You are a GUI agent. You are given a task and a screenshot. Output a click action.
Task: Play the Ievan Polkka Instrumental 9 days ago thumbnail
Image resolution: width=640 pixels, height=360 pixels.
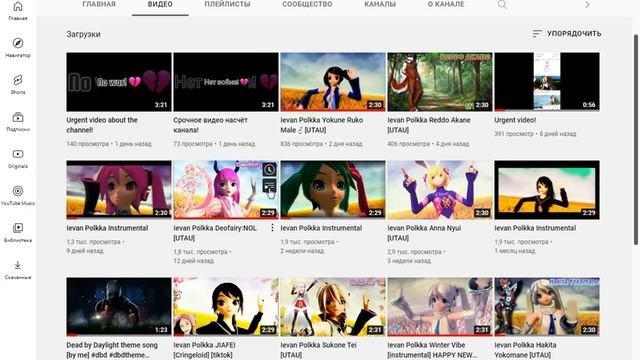[x=119, y=190]
